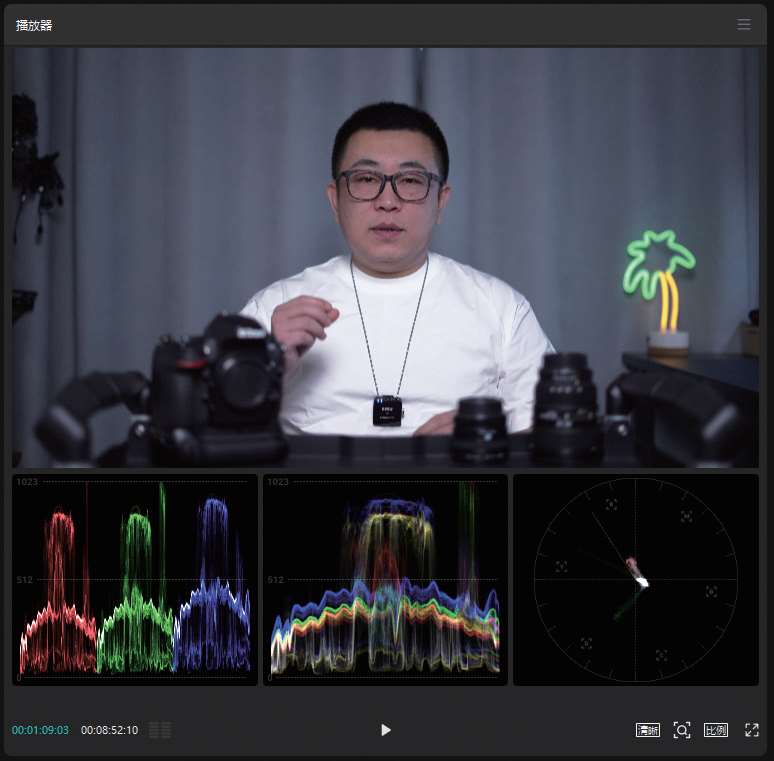Select the overlaid waveform scope panel
This screenshot has width=774, height=761.
pyautogui.click(x=385, y=580)
